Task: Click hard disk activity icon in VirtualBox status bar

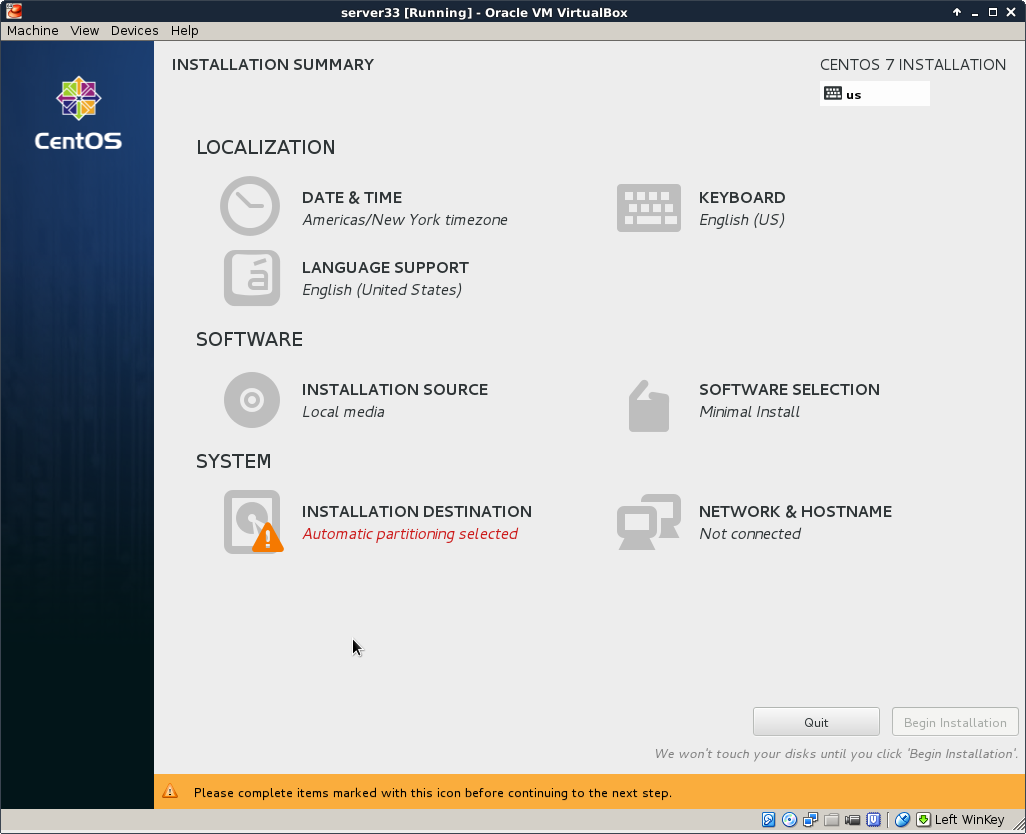Action: click(x=768, y=820)
